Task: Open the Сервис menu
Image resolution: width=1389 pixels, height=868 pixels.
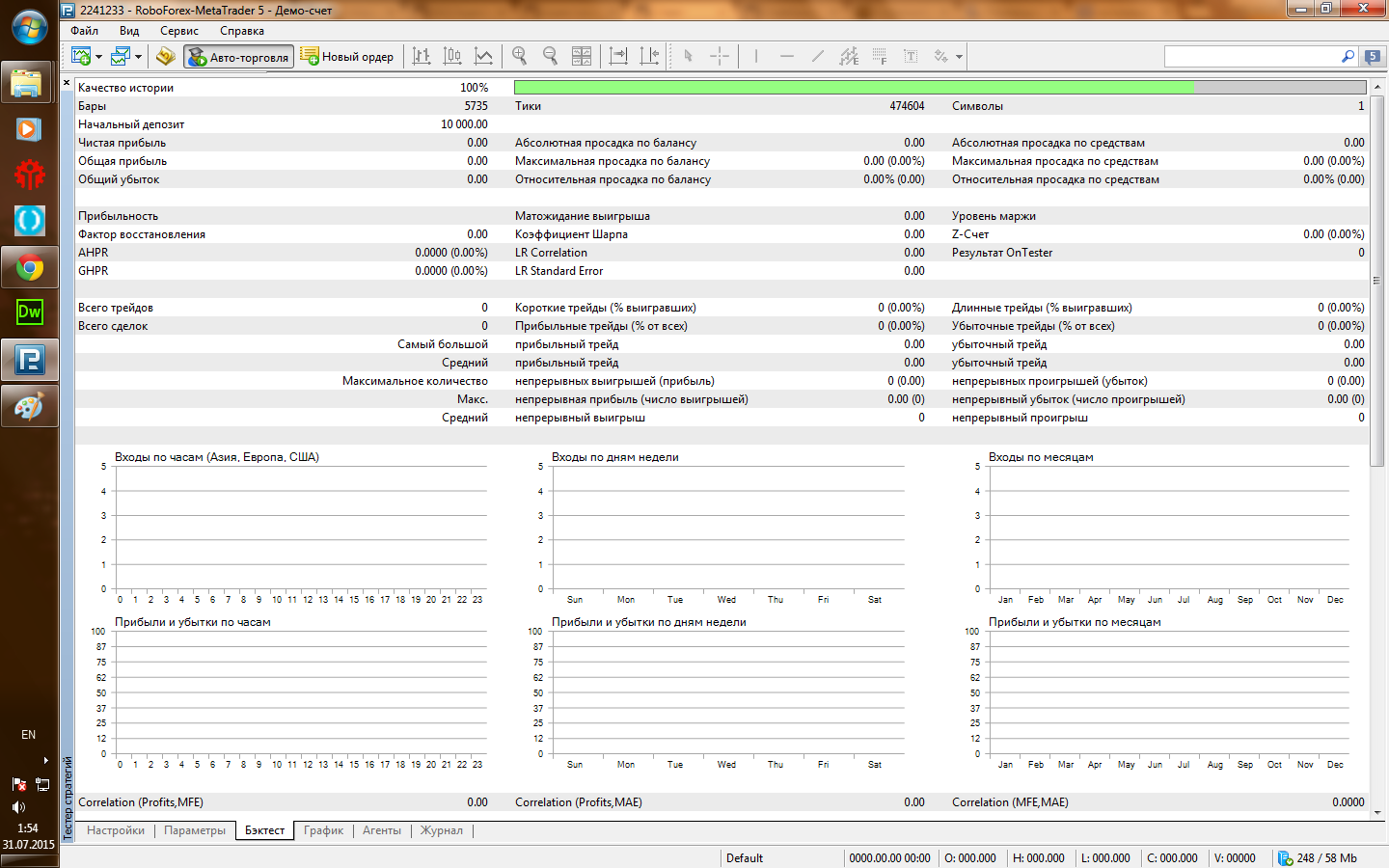Action: click(179, 31)
